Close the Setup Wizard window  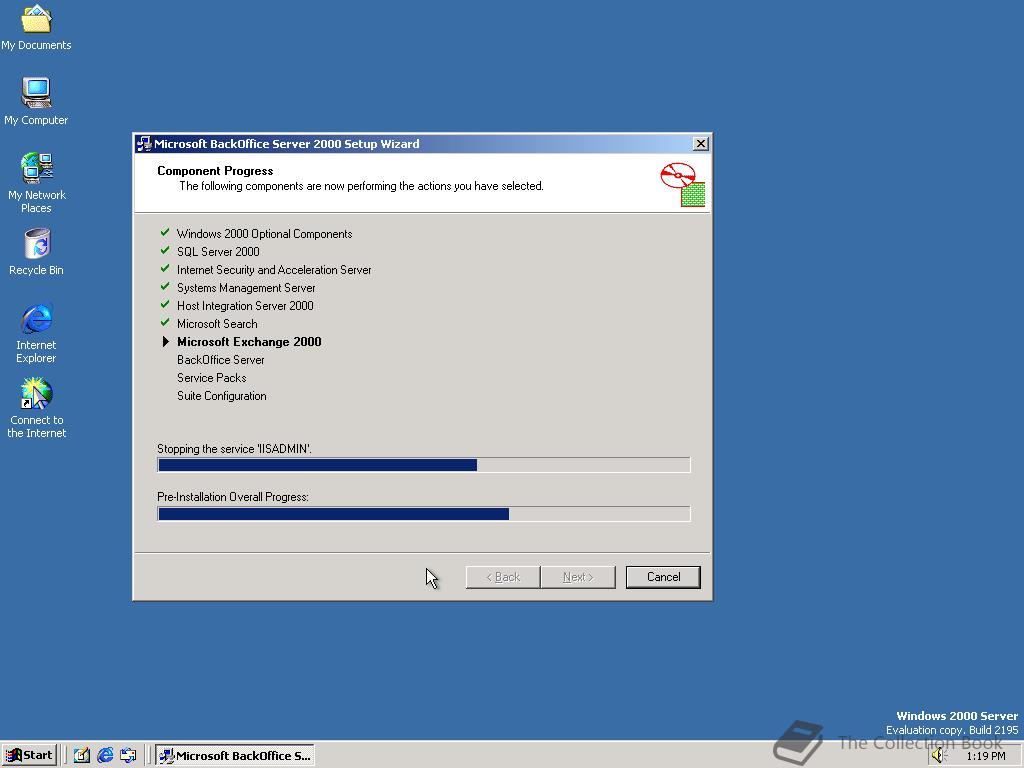(x=701, y=144)
